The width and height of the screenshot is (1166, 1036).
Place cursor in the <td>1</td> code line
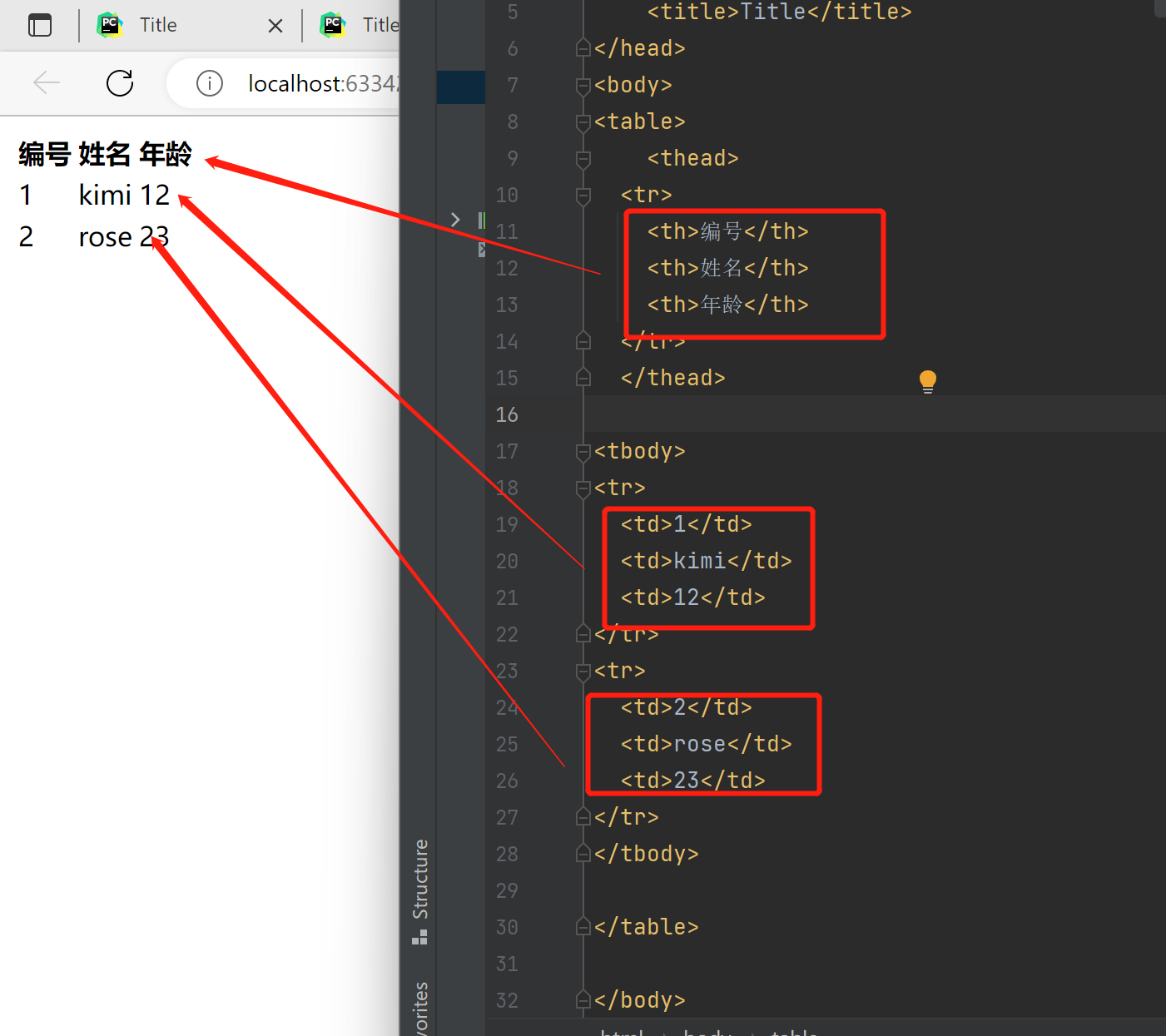[x=687, y=524]
